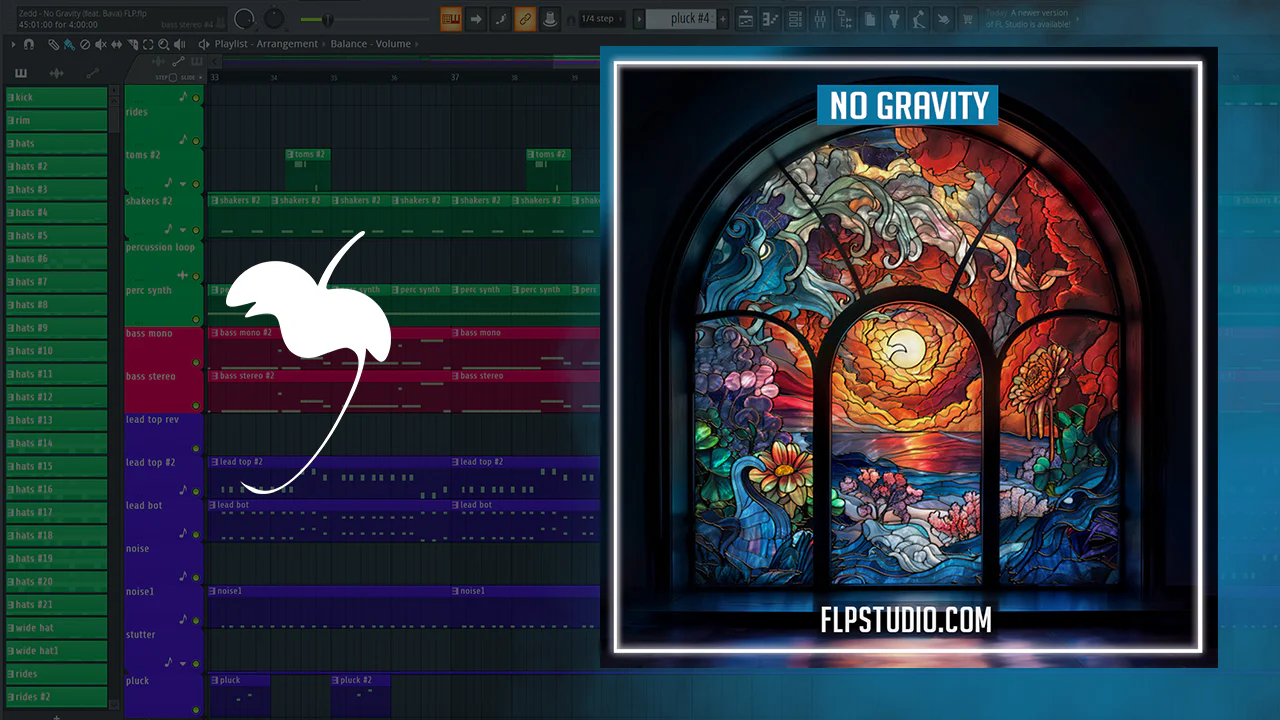Open the Piano roll window
Image resolution: width=1280 pixels, height=720 pixels.
[x=771, y=19]
